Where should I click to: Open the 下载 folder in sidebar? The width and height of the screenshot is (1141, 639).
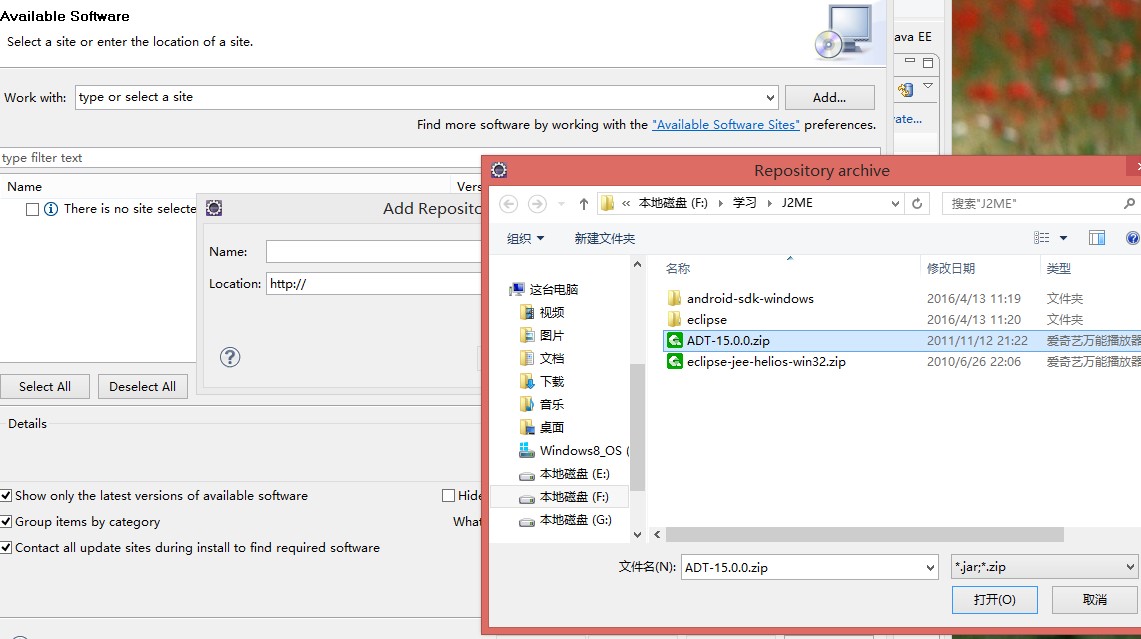pos(542,381)
